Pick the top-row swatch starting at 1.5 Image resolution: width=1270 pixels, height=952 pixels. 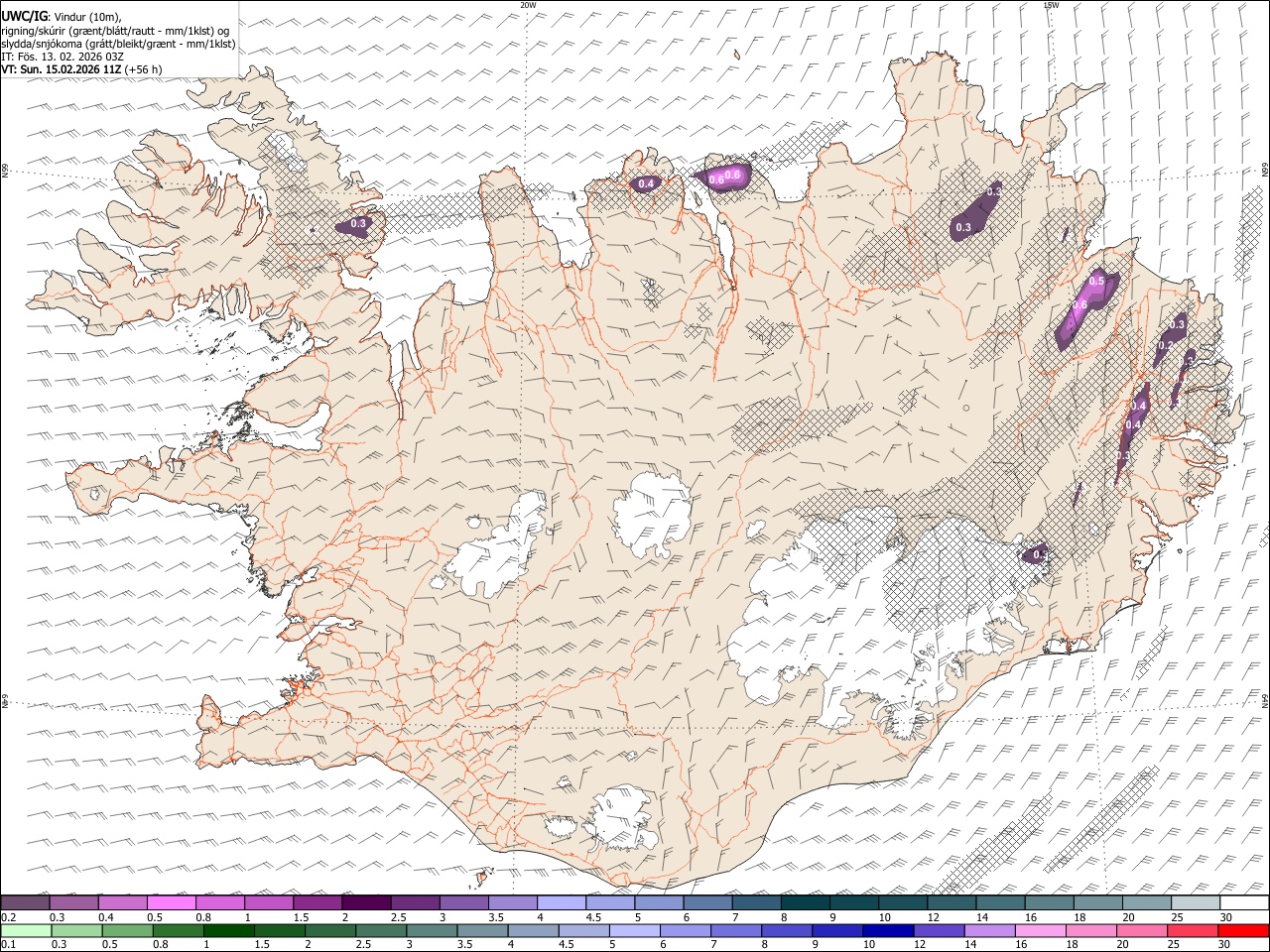point(317,902)
